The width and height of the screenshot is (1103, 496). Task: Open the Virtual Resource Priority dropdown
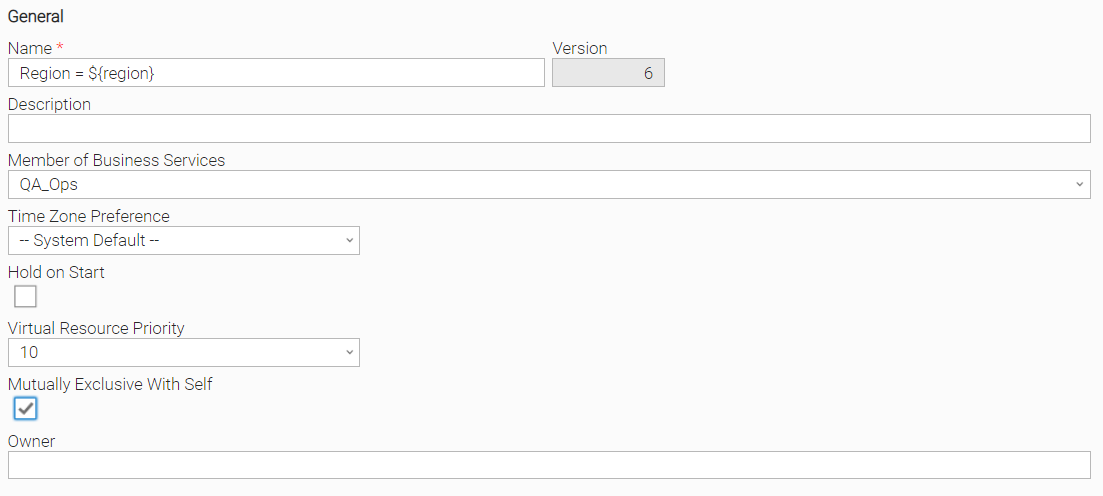(184, 353)
